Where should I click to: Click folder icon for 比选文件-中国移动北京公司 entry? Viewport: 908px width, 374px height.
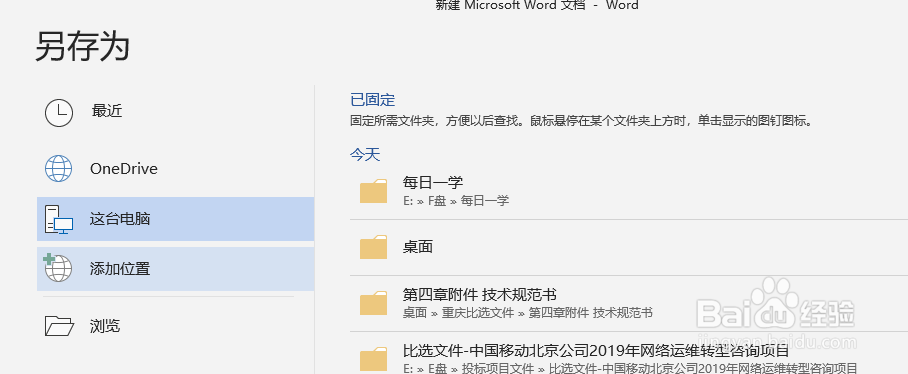pos(374,359)
